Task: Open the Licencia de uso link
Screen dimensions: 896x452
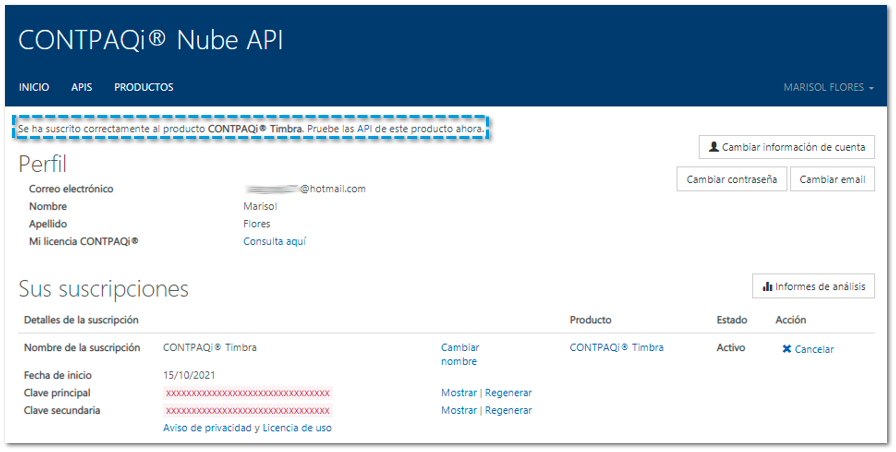Action: coord(297,428)
